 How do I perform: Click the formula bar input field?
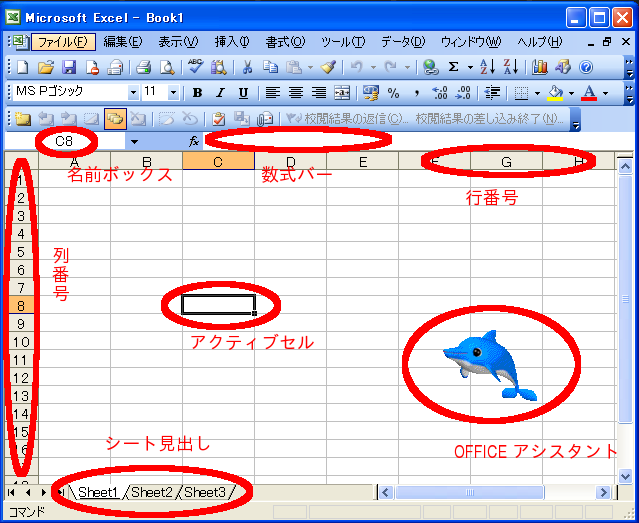pos(400,141)
